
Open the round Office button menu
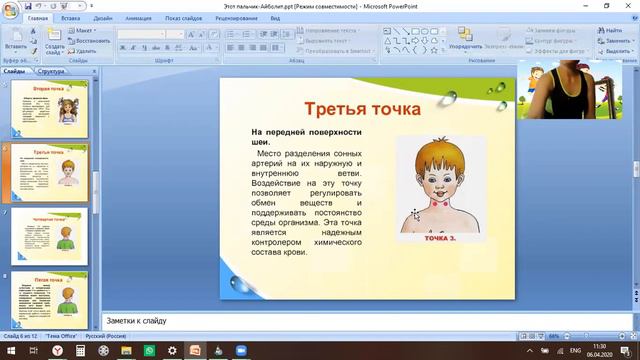click(10, 10)
